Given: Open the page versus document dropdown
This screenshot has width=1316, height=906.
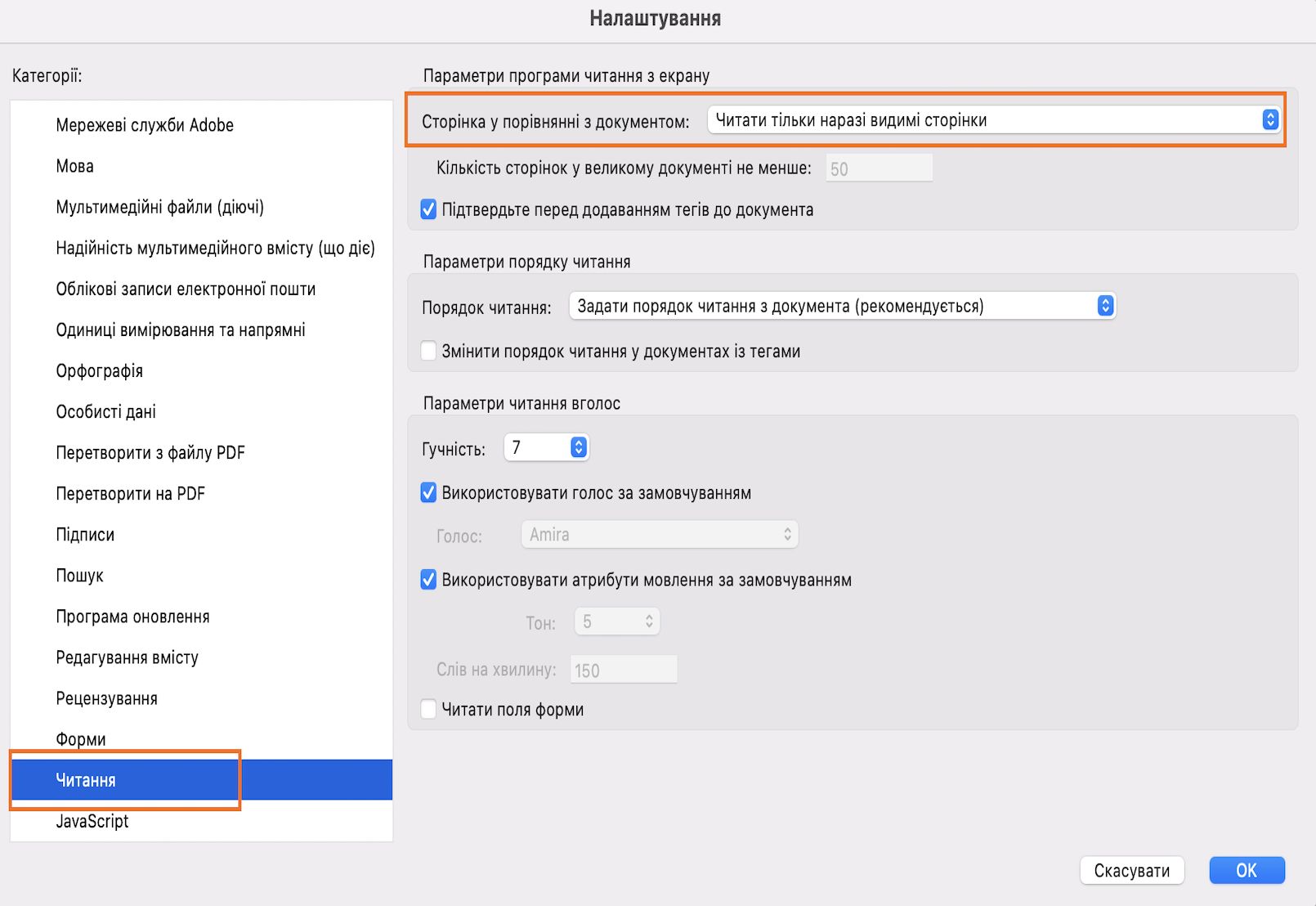Looking at the screenshot, I should [x=992, y=120].
